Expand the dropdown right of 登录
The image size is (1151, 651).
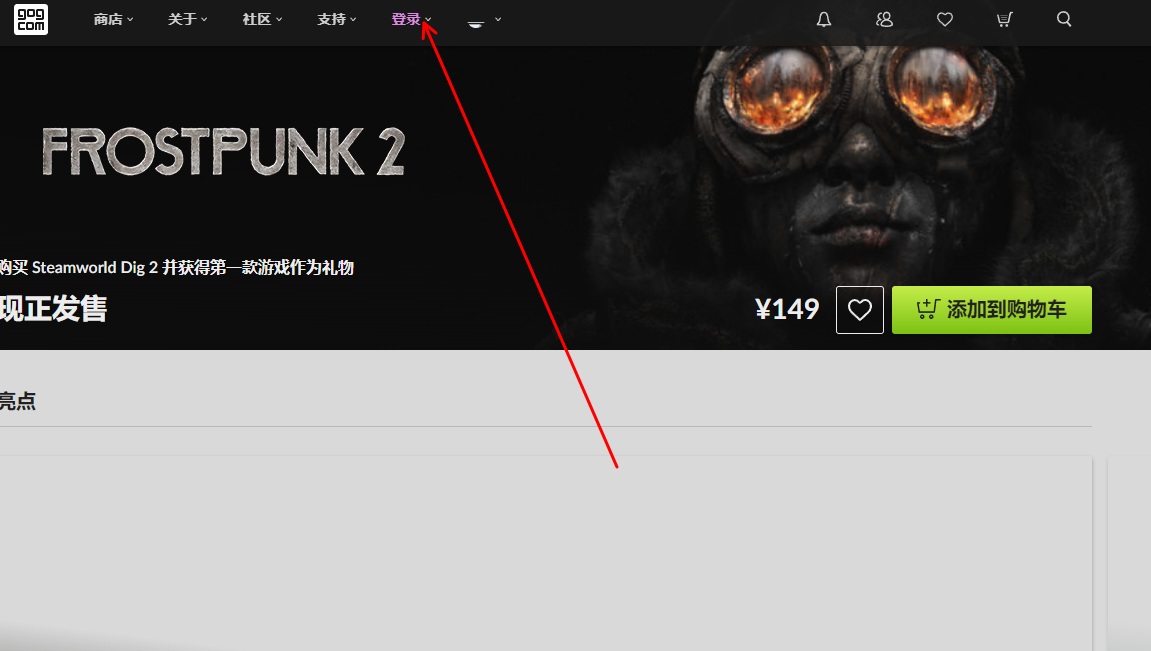484,21
